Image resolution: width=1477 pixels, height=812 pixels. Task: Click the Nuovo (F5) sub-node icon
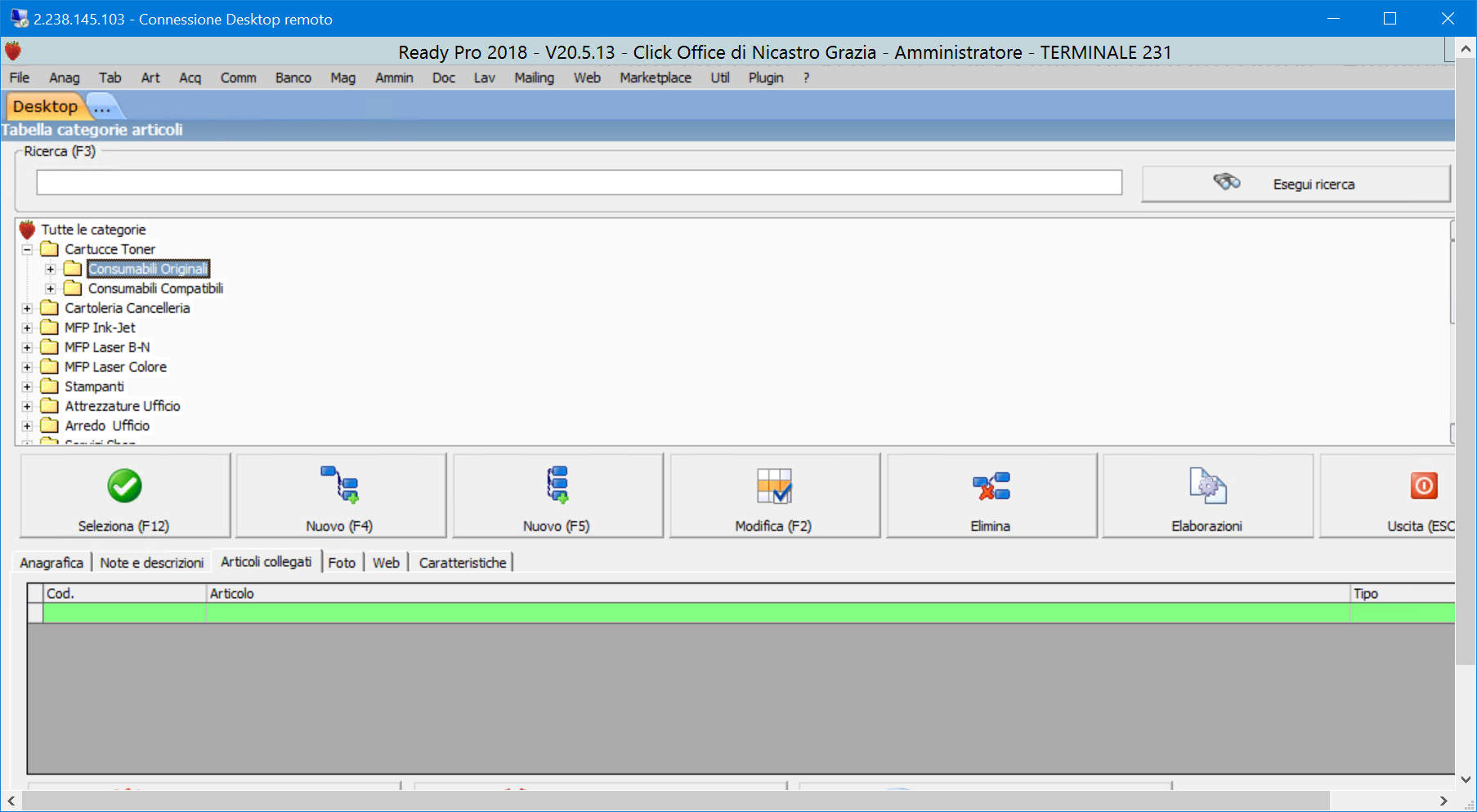click(x=557, y=484)
